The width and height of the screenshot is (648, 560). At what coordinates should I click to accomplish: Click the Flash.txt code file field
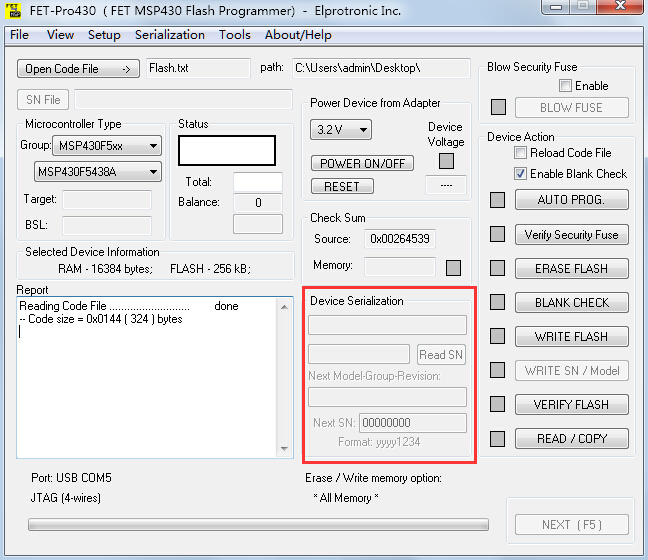click(198, 68)
